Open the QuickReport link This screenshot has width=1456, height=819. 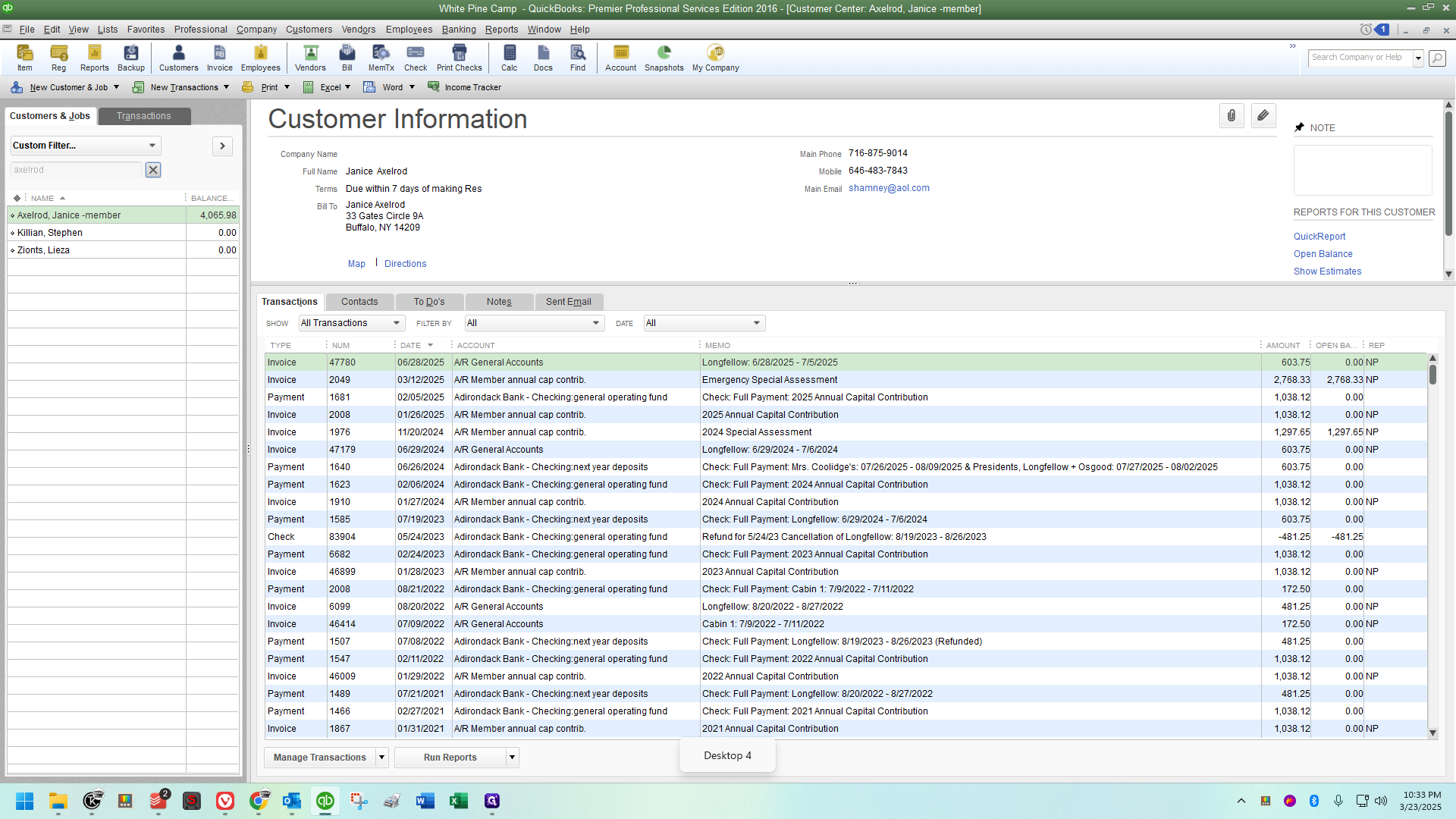click(1319, 237)
